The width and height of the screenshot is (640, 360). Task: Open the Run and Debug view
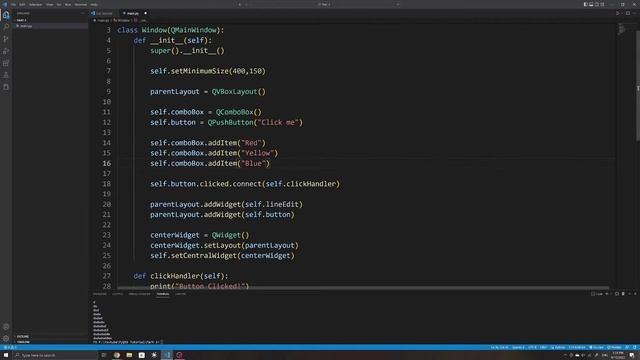click(x=6, y=51)
